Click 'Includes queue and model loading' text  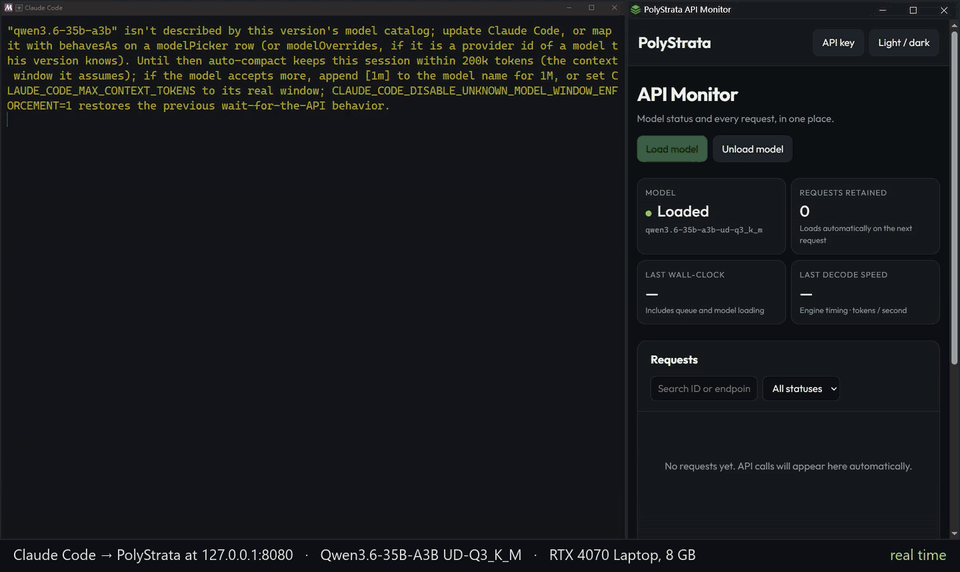(x=704, y=310)
